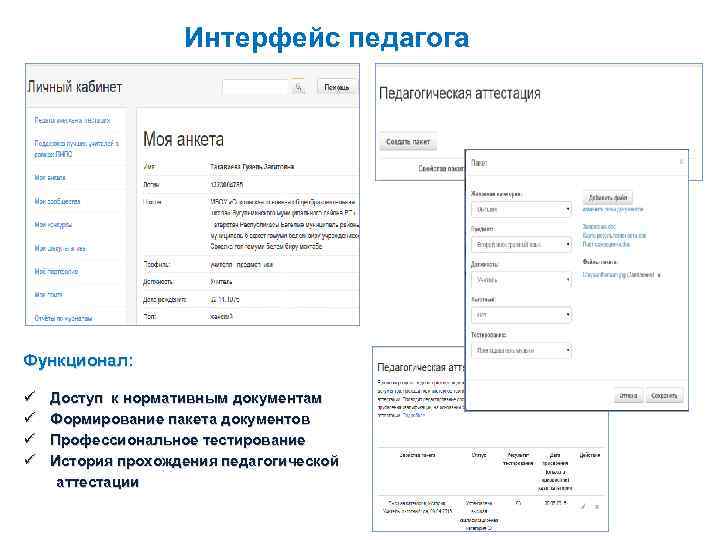Viewport: 720px width, 540px height.
Task: Click the Профессиональное тестирование bullet
Action: click(178, 440)
